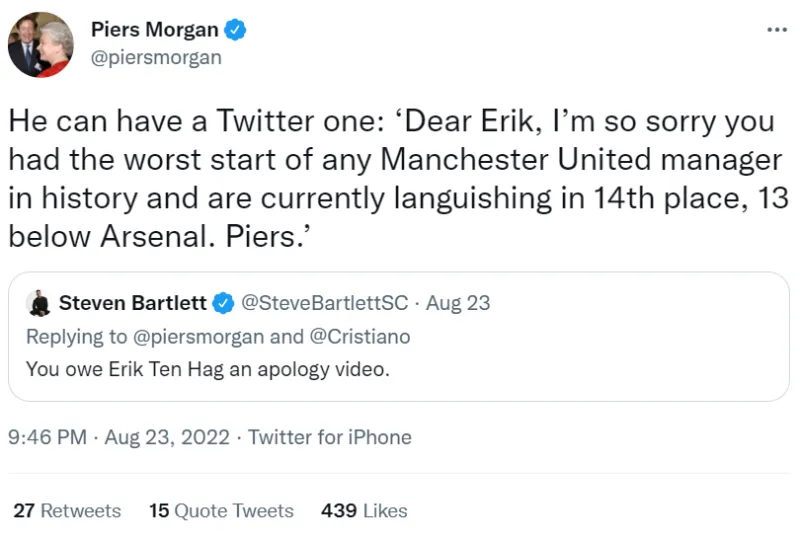Click the 9:46 PM Aug 23, 2022 timestamp

click(119, 437)
